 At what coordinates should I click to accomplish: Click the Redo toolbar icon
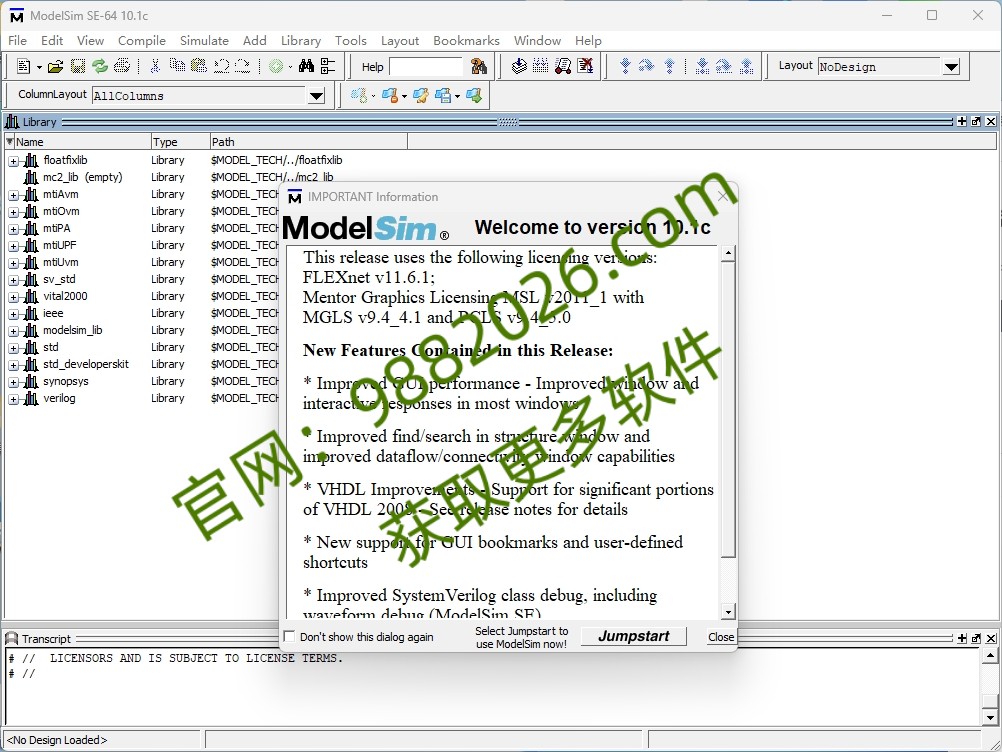[242, 66]
